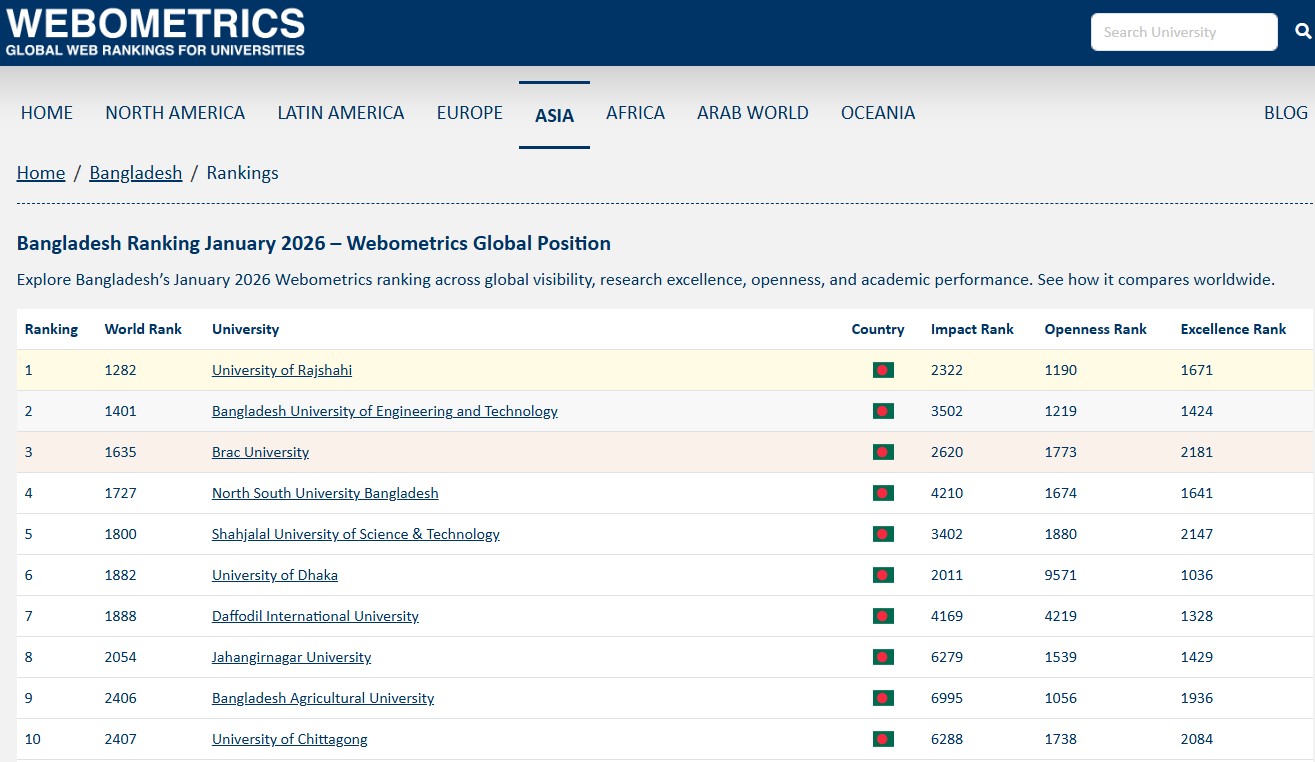Screen dimensions: 1315x762
Task: Click the flag in Jahangirnagar University row
Action: 882,657
